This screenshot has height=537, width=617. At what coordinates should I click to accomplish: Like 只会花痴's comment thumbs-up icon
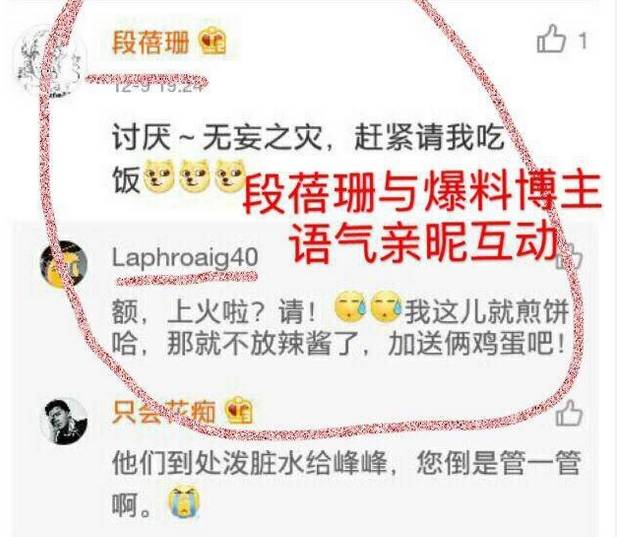(569, 412)
